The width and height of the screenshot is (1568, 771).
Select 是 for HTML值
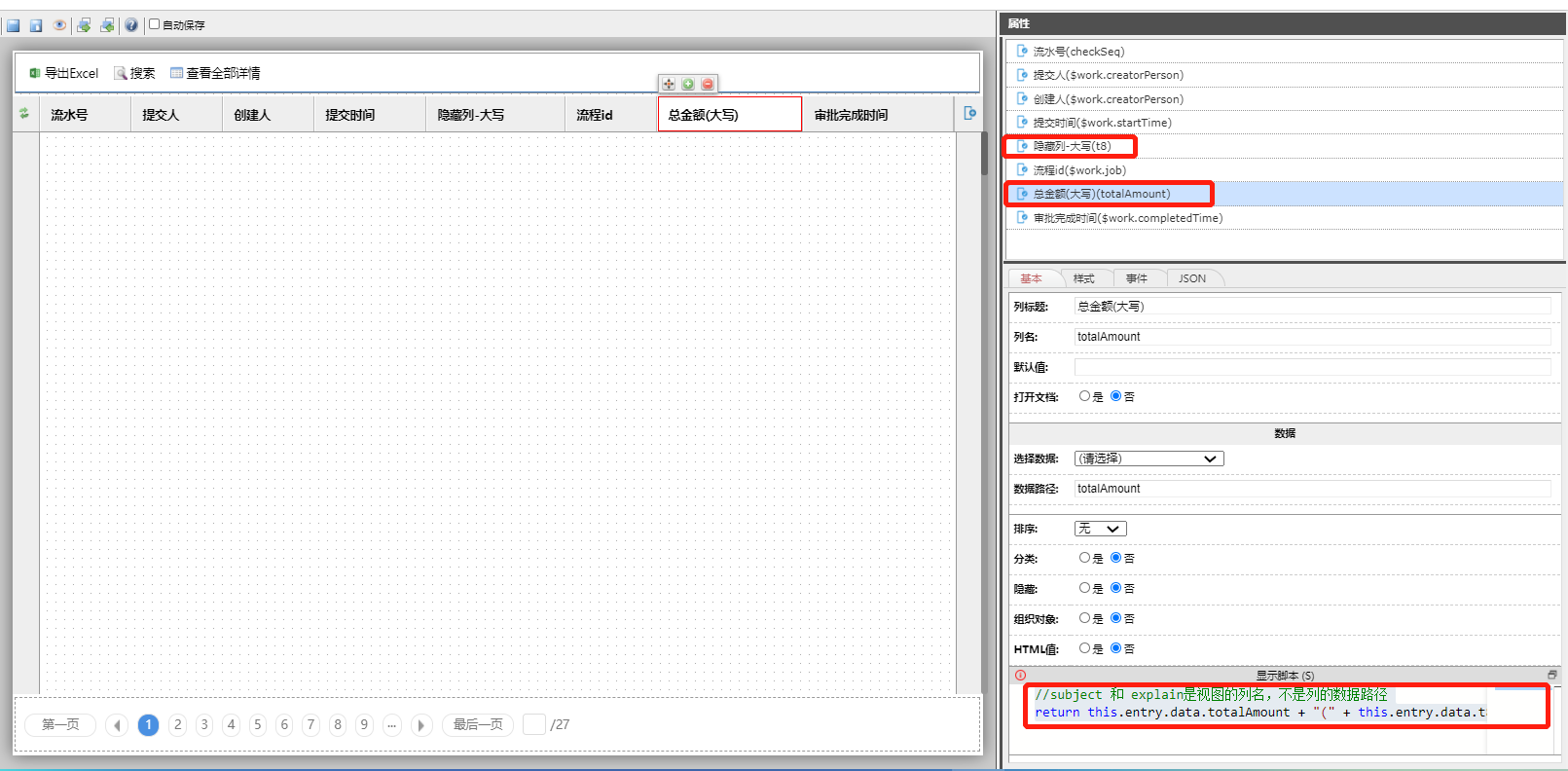coord(1084,648)
